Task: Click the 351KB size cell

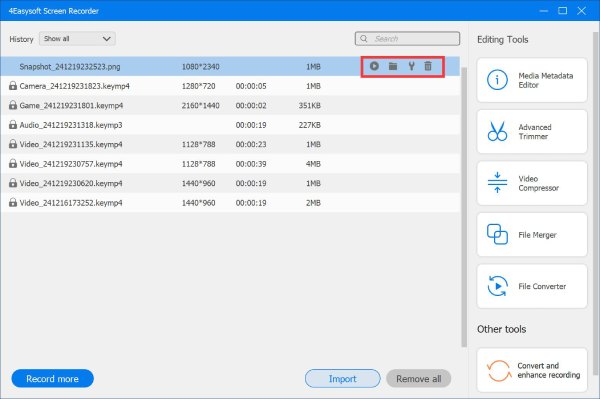Action: [310, 106]
